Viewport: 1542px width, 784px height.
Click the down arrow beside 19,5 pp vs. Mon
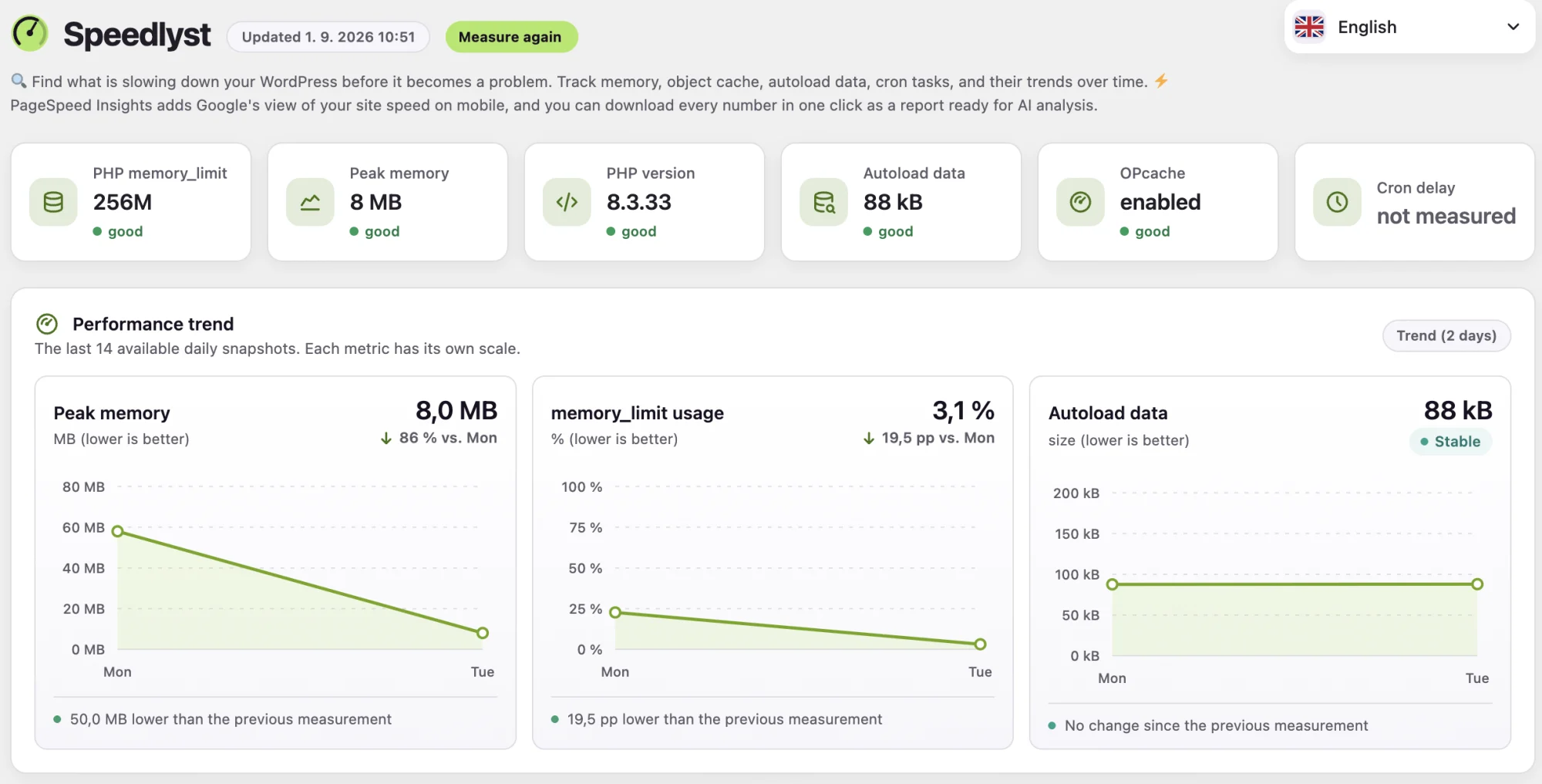(869, 438)
